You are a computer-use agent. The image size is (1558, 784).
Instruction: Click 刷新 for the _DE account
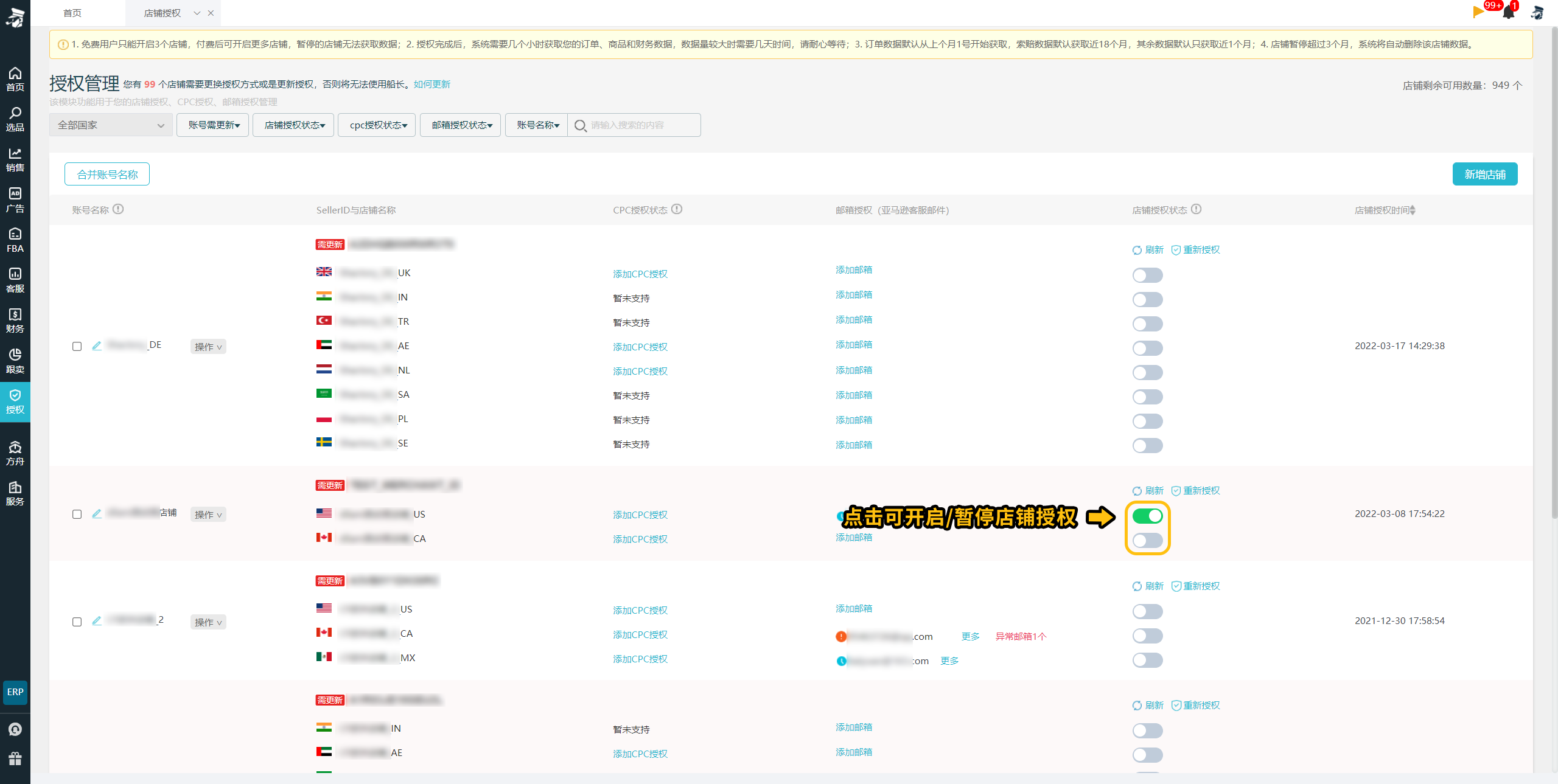(x=1148, y=249)
